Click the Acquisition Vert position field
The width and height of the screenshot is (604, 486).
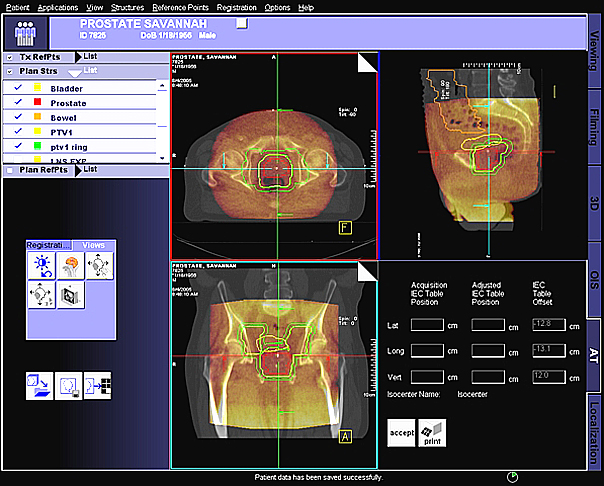(x=427, y=377)
